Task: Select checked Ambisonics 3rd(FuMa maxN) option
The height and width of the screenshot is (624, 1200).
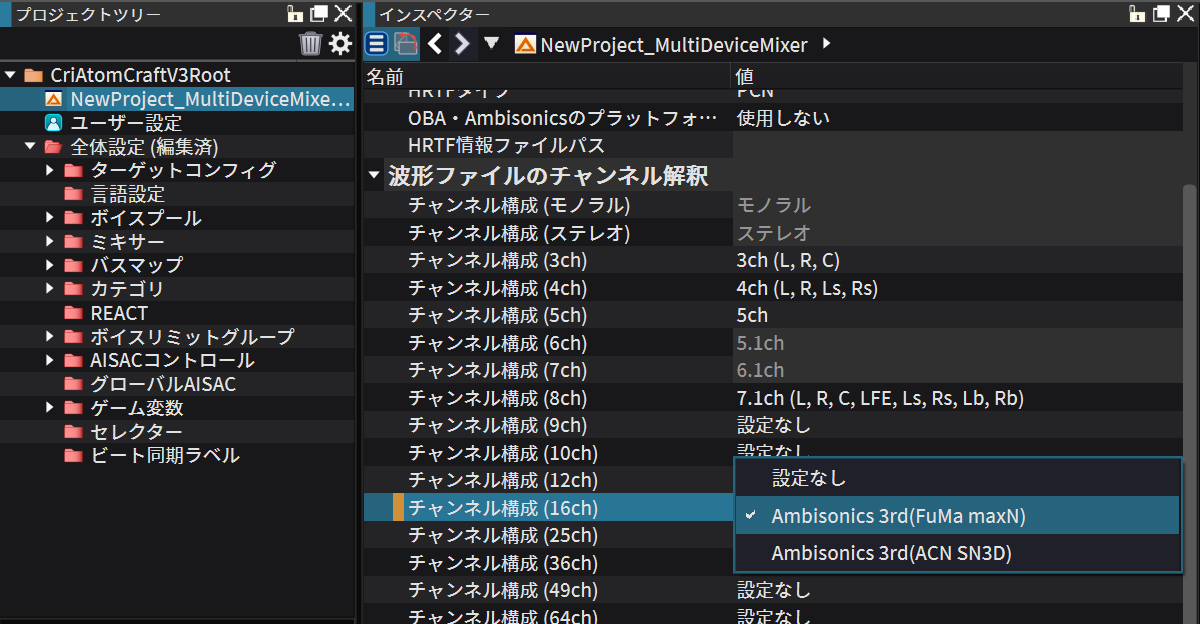Action: point(898,516)
